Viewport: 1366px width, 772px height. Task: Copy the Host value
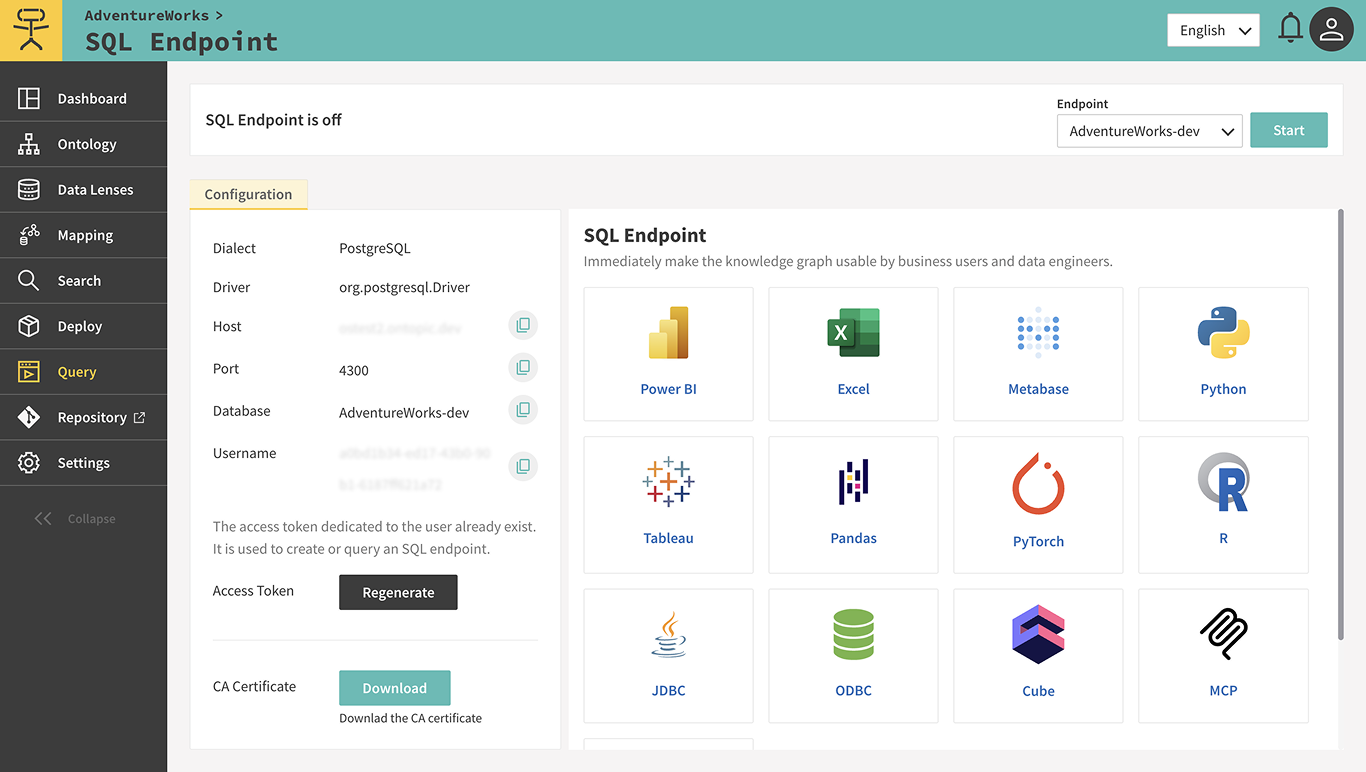pos(523,325)
